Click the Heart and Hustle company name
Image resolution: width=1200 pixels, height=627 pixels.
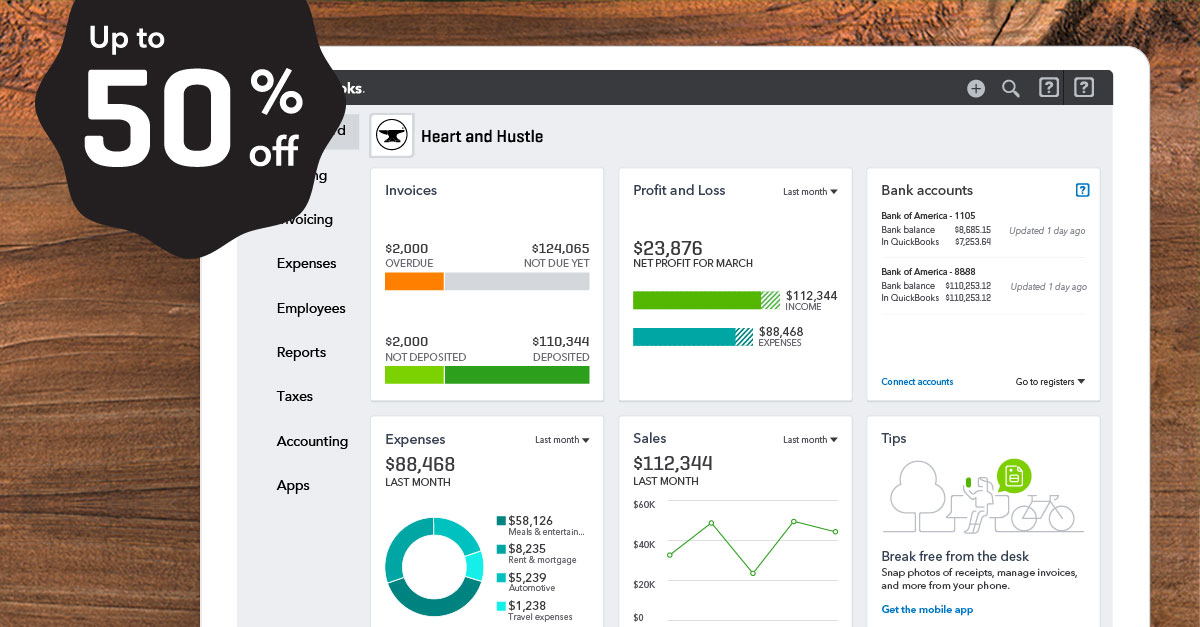(x=482, y=136)
